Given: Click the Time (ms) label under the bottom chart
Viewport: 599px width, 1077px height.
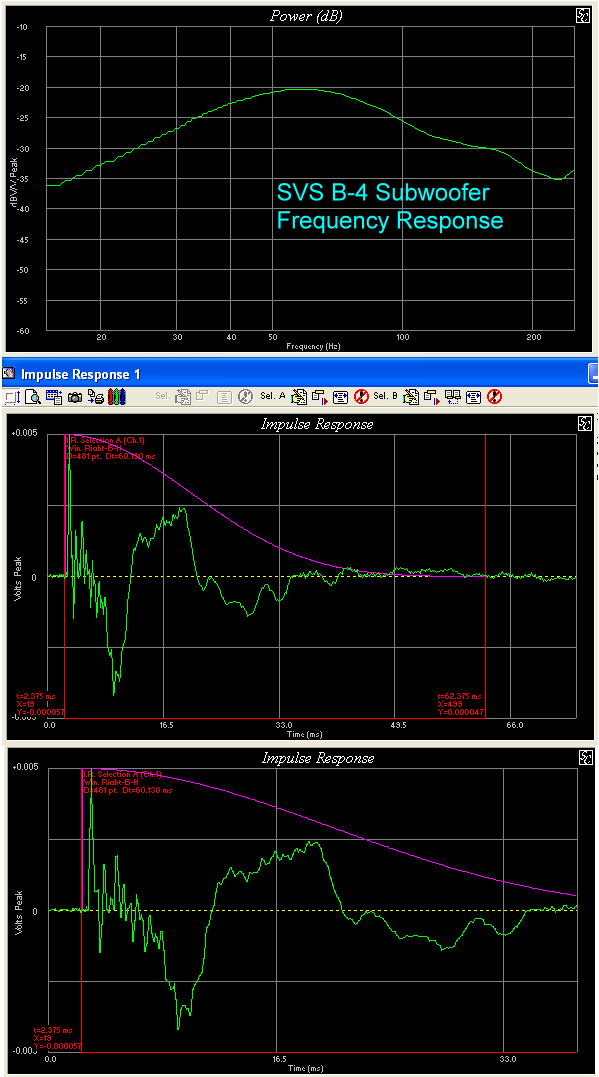Looking at the screenshot, I should [x=306, y=1068].
